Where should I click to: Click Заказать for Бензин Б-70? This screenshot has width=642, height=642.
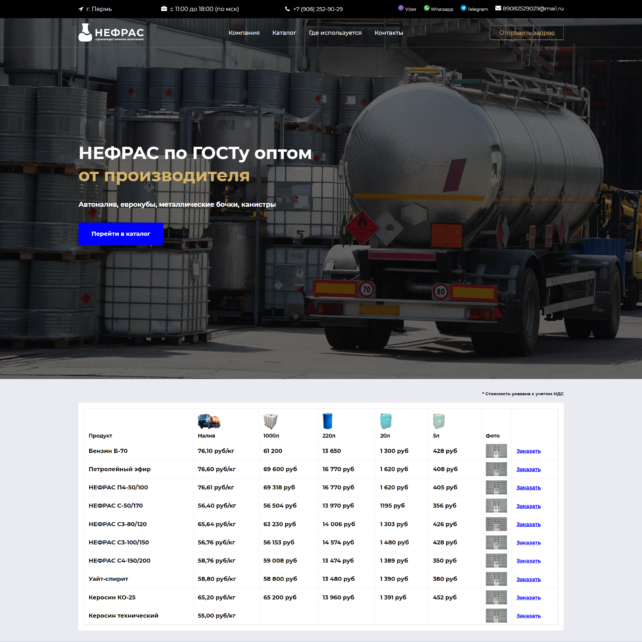pos(528,451)
